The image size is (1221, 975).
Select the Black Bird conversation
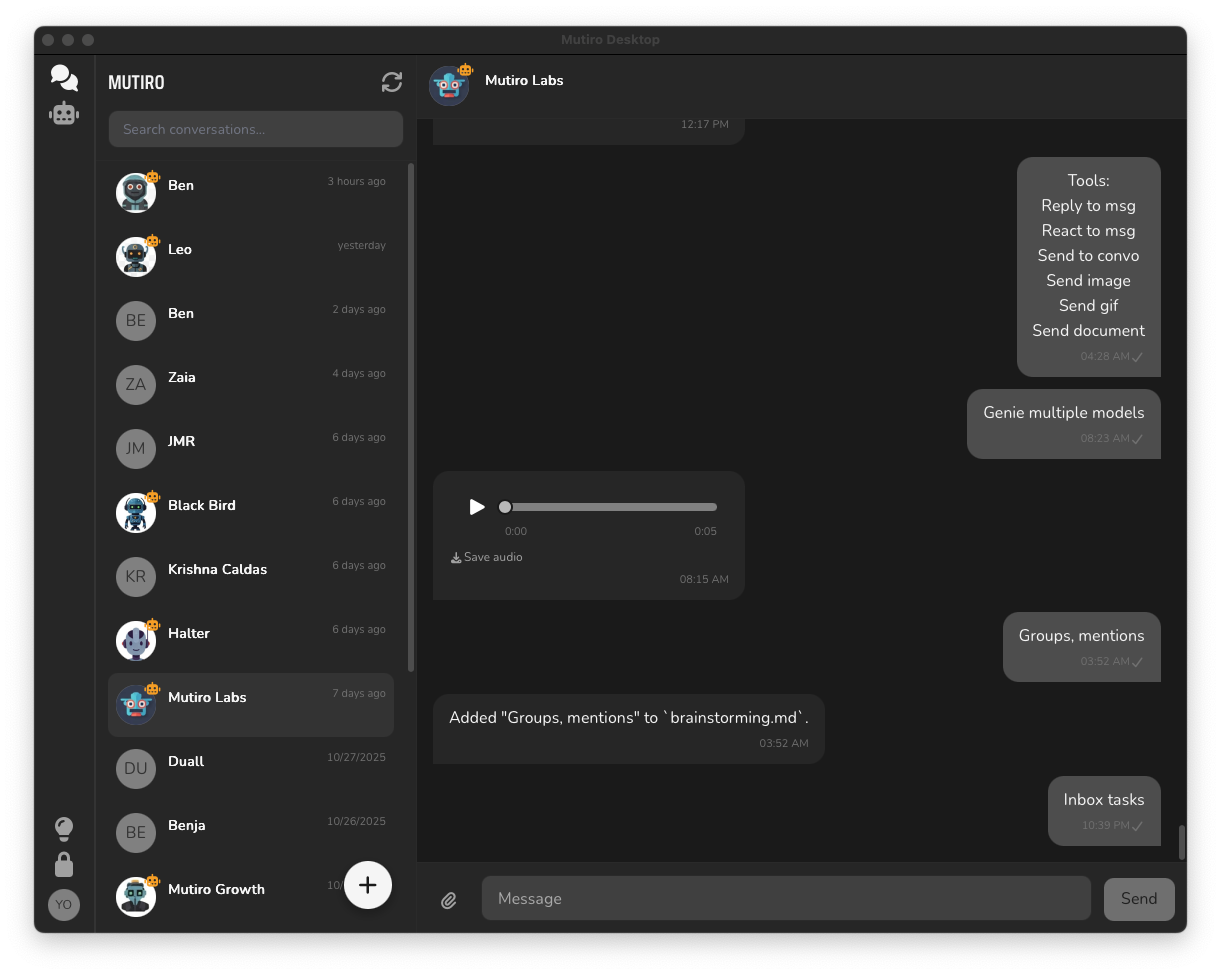[x=250, y=512]
